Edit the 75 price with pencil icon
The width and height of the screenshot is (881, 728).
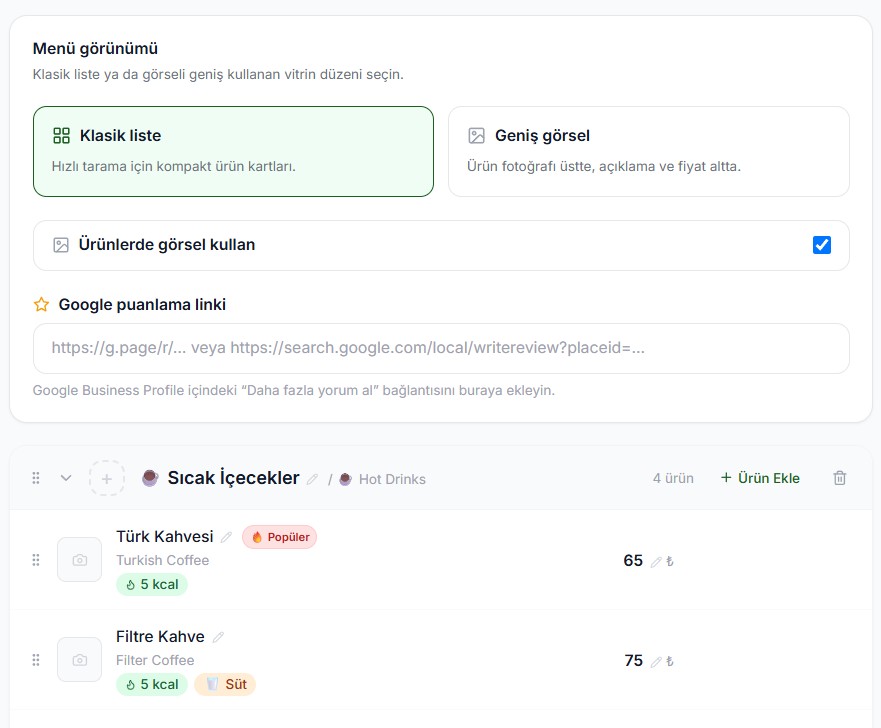[x=656, y=662]
